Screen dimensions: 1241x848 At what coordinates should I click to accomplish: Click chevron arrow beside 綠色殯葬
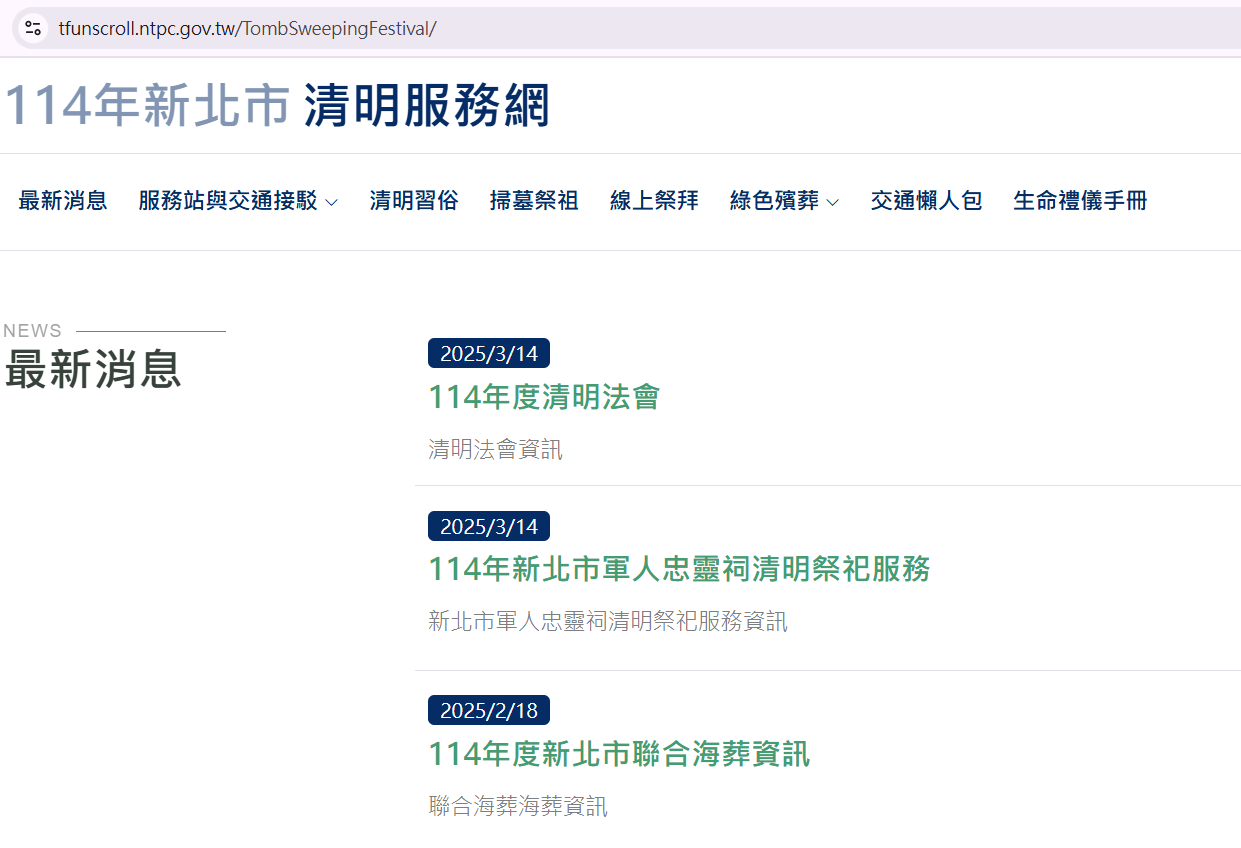(x=833, y=203)
